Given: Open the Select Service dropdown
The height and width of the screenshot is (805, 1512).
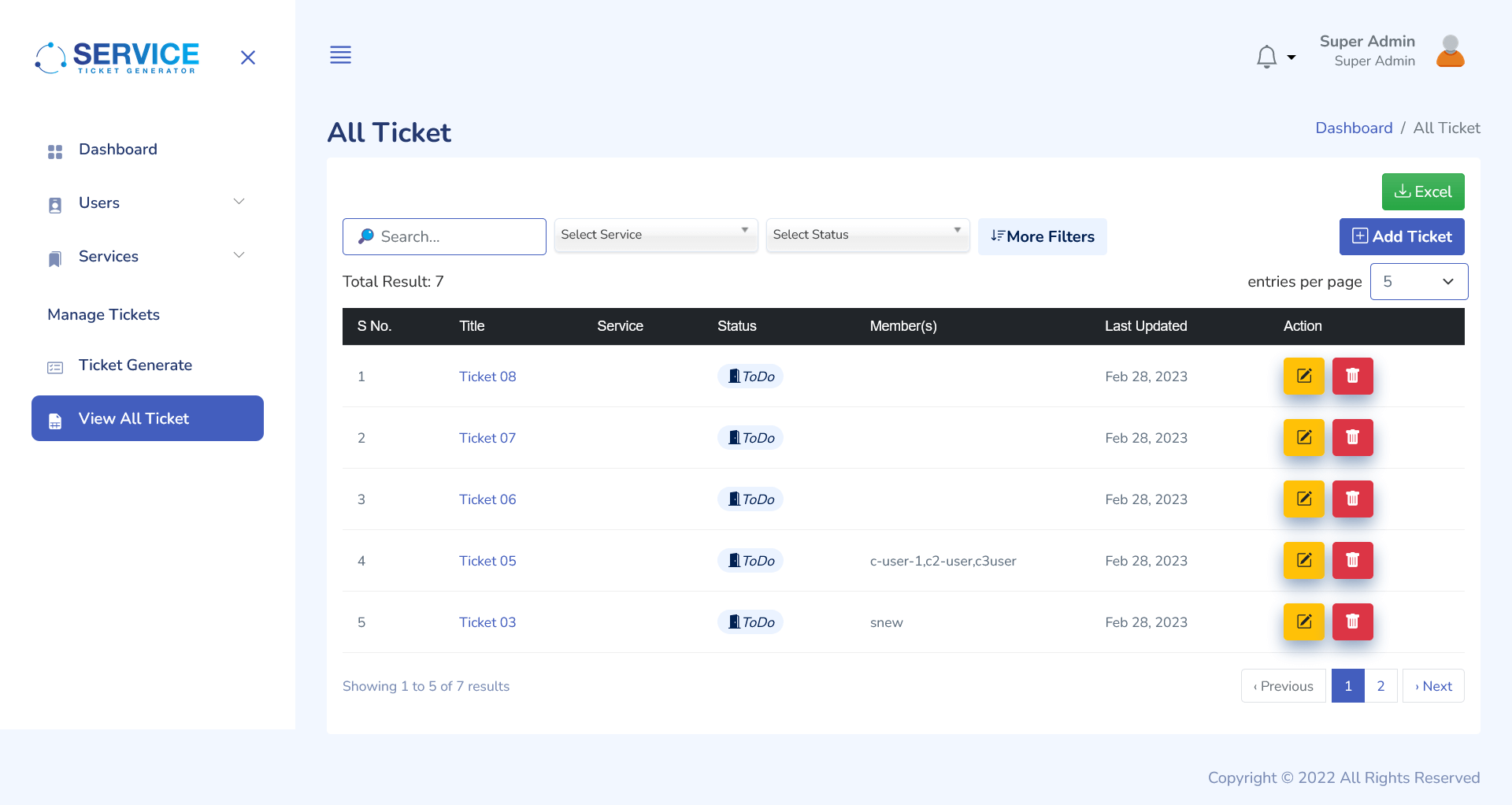Looking at the screenshot, I should coord(655,235).
